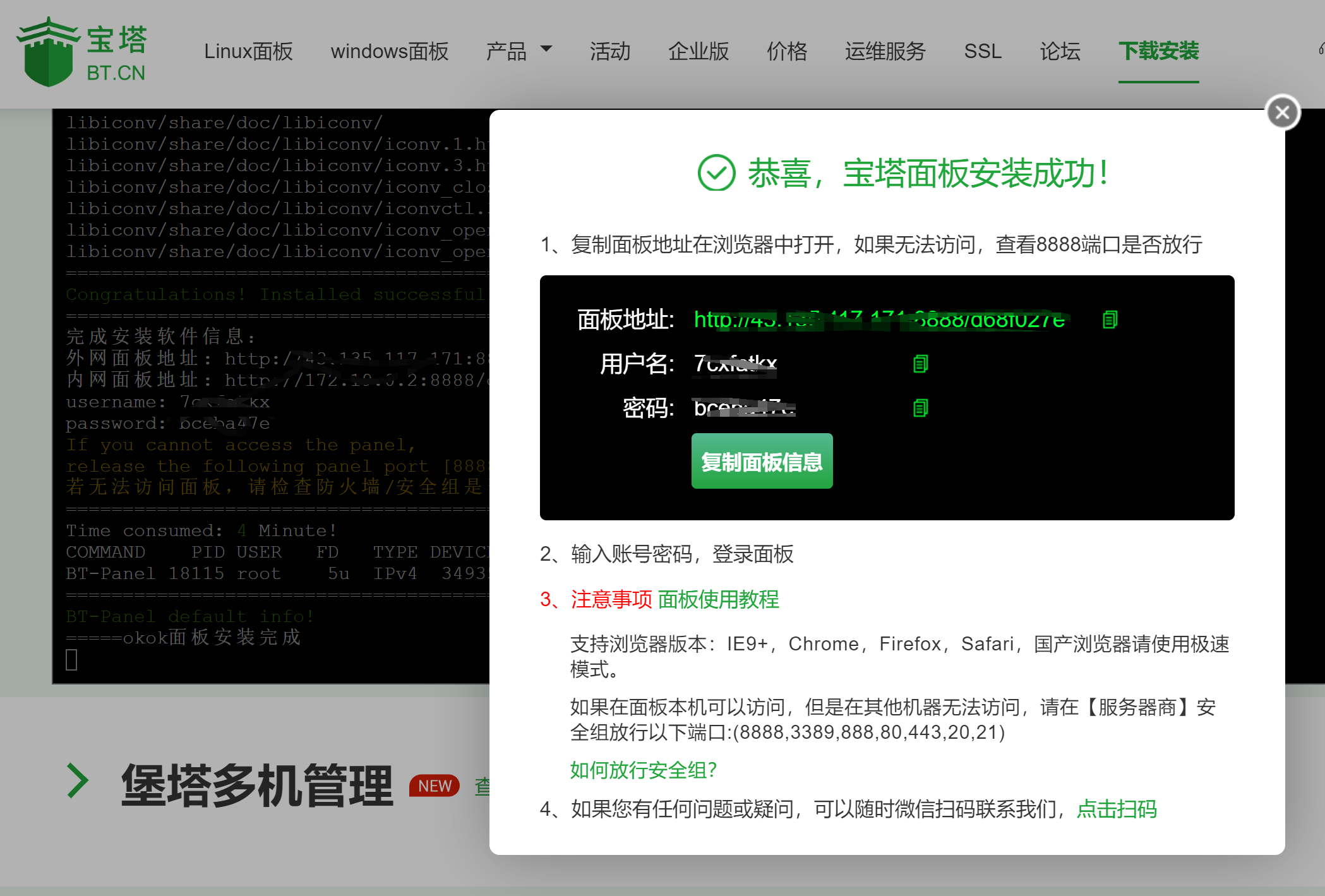Copy the username using its copy icon
This screenshot has width=1325, height=896.
[920, 364]
